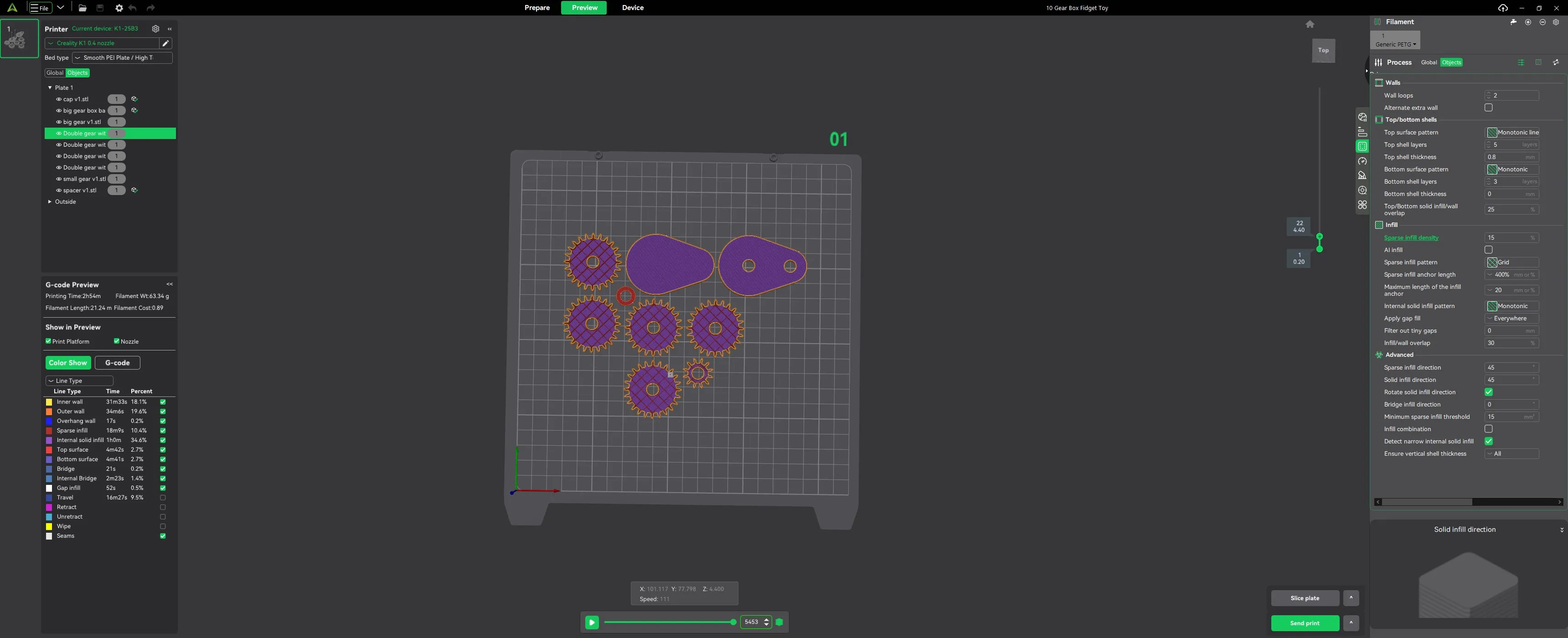Screen dimensions: 1568x638
Task: Click Send print button
Action: (x=1305, y=623)
